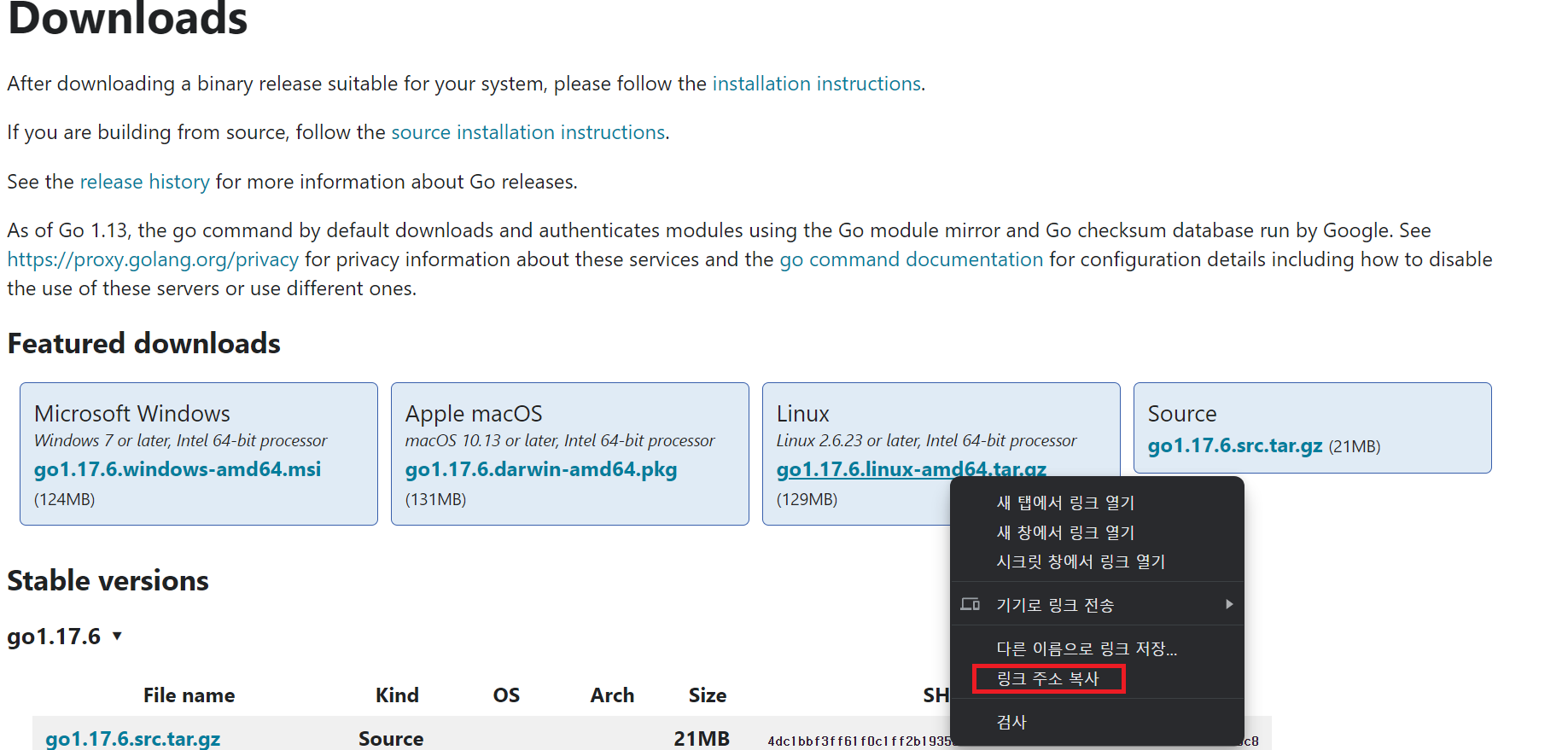The width and height of the screenshot is (1568, 750).
Task: Click the '(129MB)' size text
Action: tap(807, 499)
